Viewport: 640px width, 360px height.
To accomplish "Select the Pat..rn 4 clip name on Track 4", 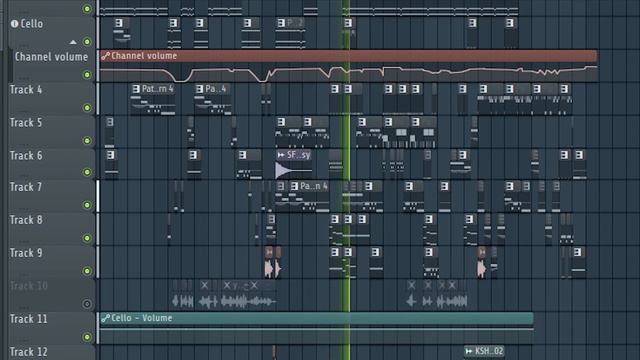I will click(158, 89).
